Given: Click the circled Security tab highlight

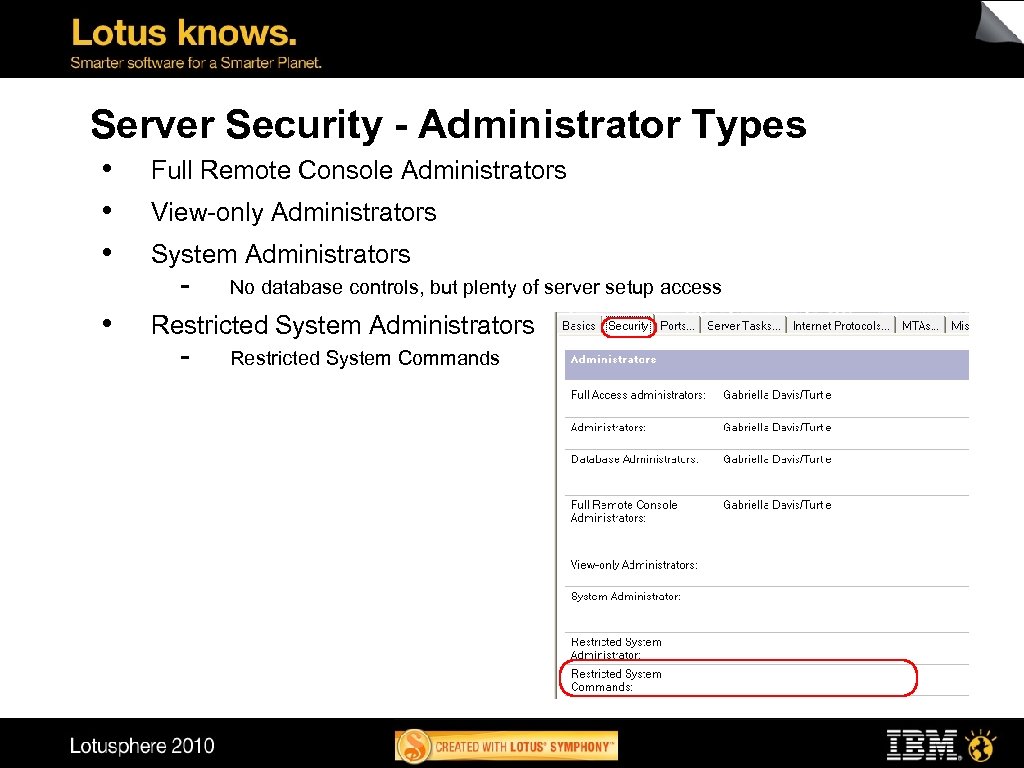Looking at the screenshot, I should click(x=630, y=325).
